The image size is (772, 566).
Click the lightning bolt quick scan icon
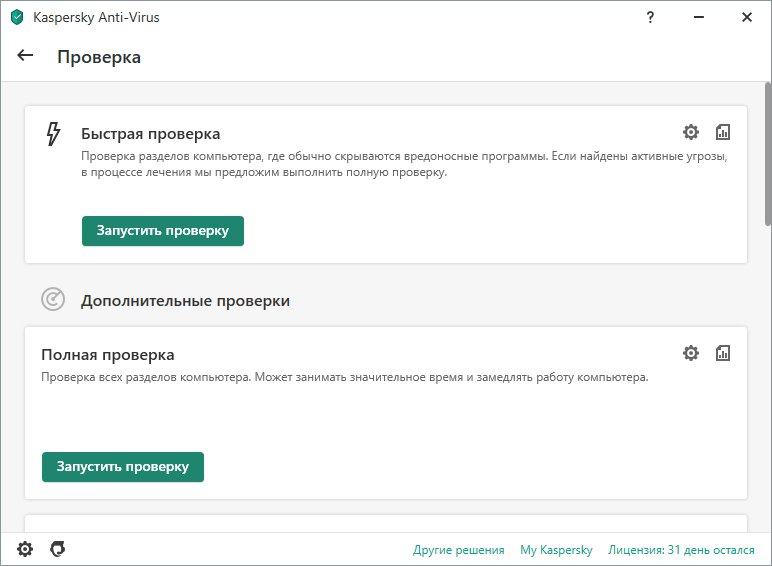coord(53,134)
